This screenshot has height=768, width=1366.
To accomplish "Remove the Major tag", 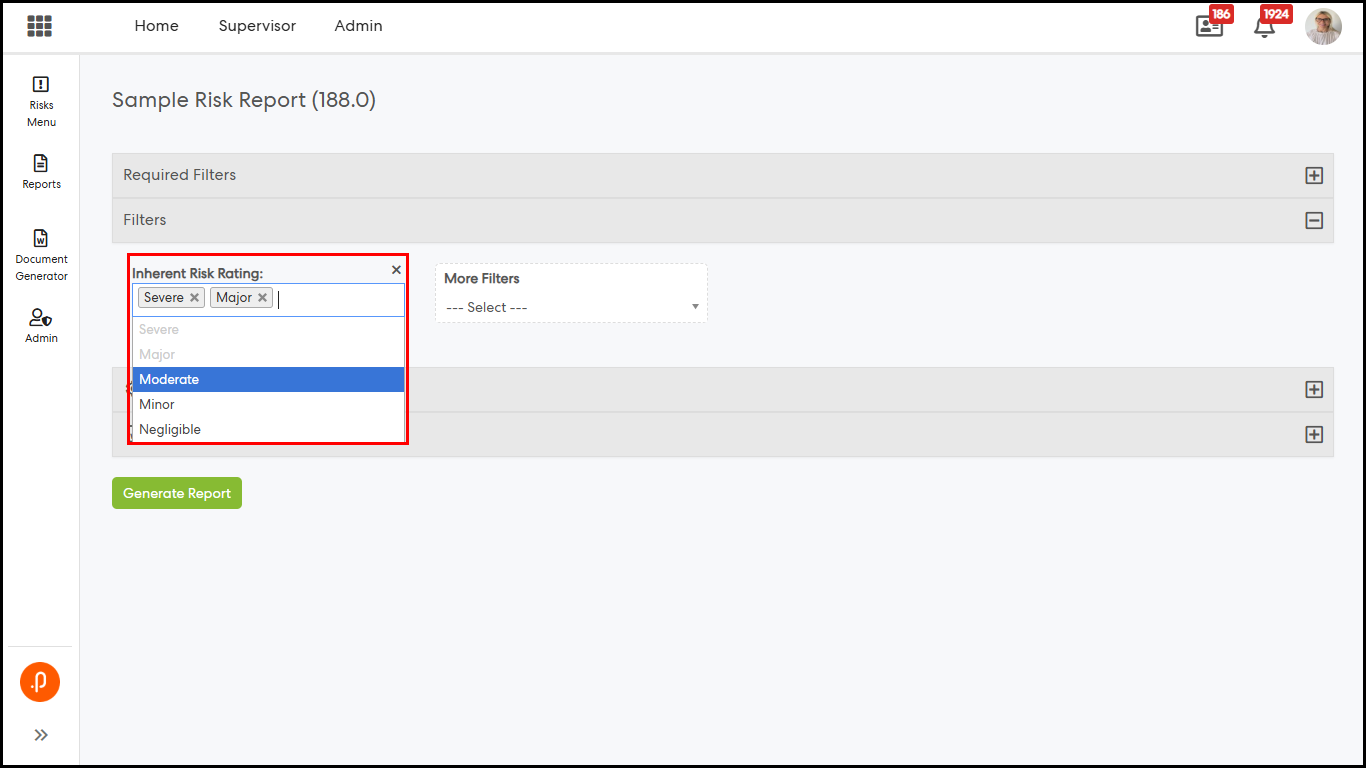I will click(263, 298).
